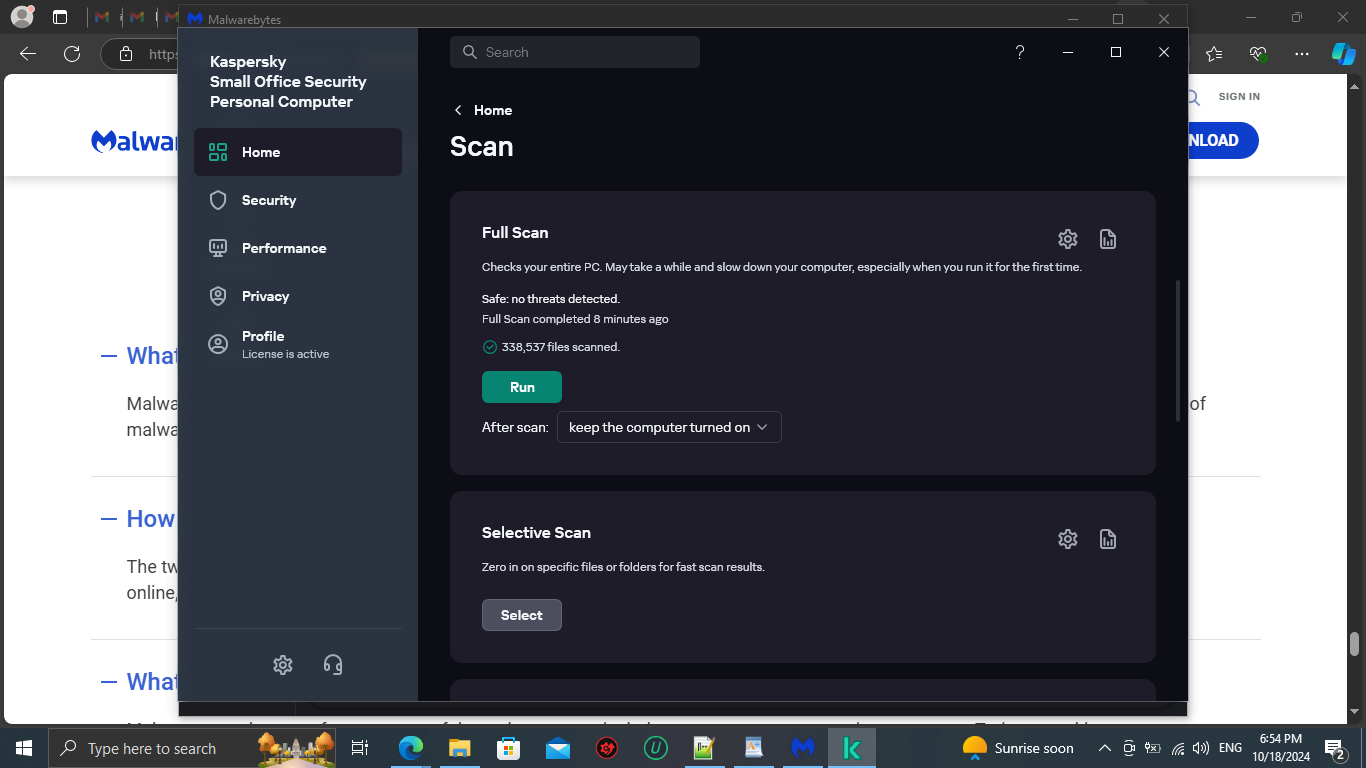Viewport: 1366px width, 768px height.
Task: Open Edge more options ellipsis
Action: pyautogui.click(x=1301, y=54)
